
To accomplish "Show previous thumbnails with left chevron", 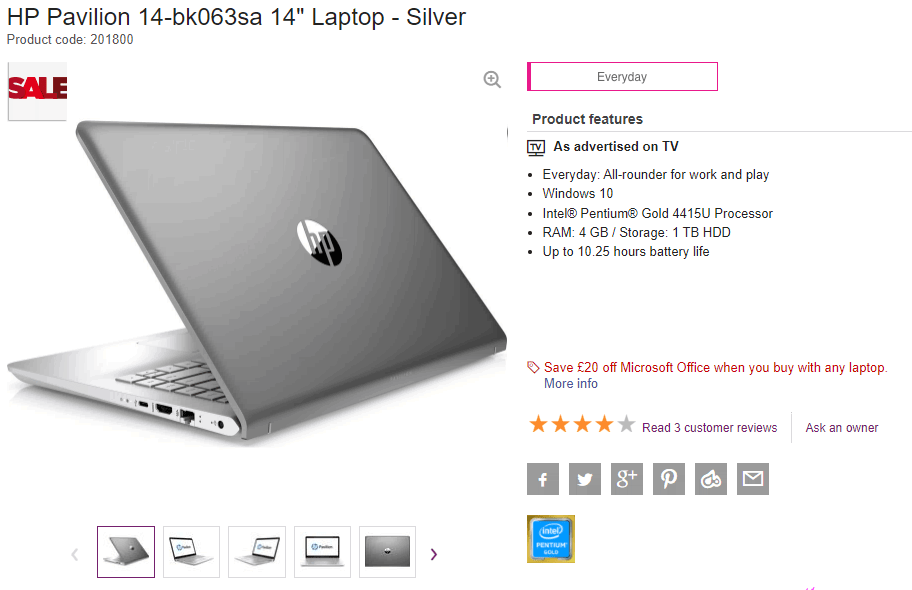I will [74, 554].
